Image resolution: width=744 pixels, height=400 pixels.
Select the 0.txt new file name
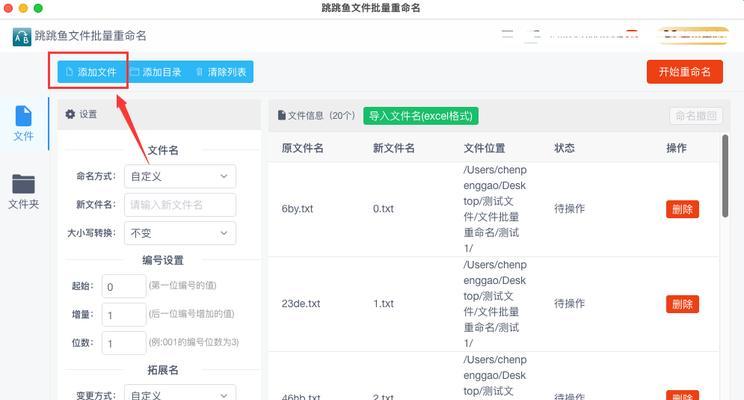(x=383, y=209)
